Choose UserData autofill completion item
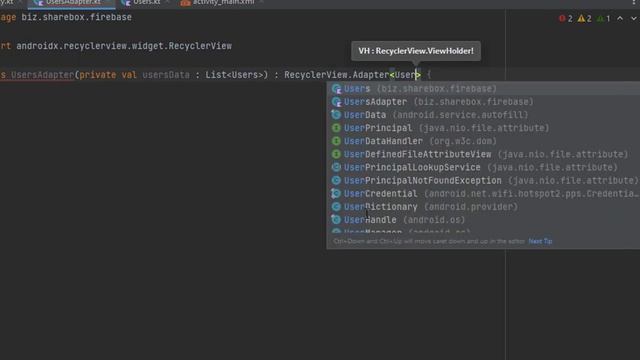The height and width of the screenshot is (360, 640). 483,115
